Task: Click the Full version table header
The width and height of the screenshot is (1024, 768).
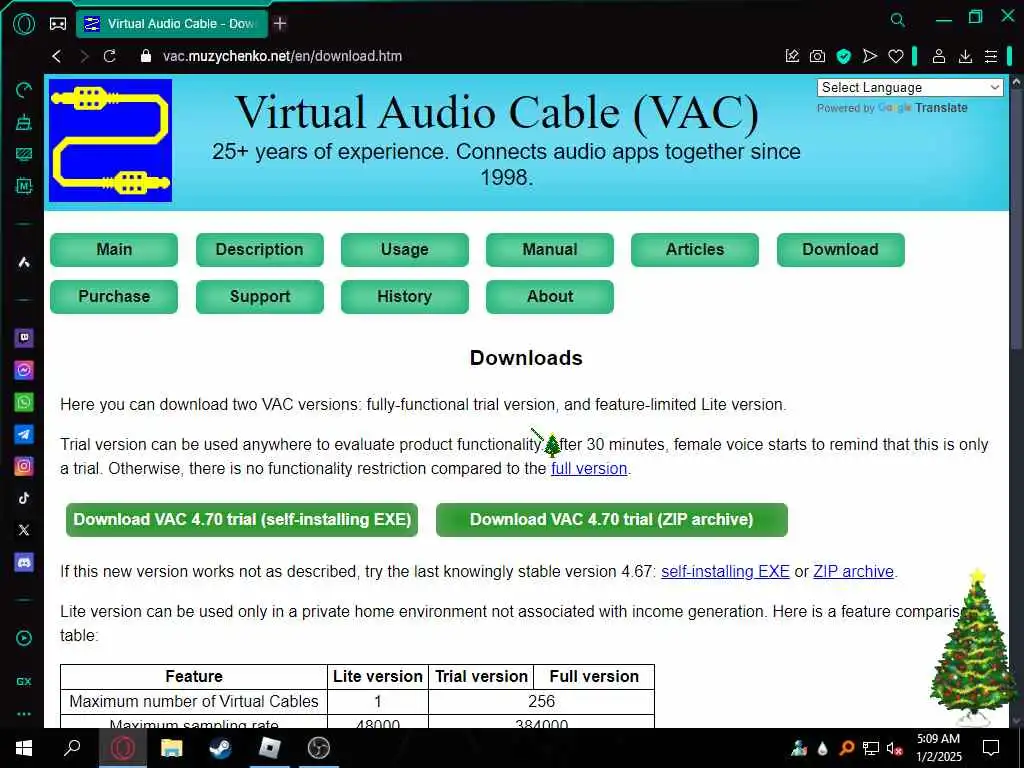Action: tap(594, 677)
